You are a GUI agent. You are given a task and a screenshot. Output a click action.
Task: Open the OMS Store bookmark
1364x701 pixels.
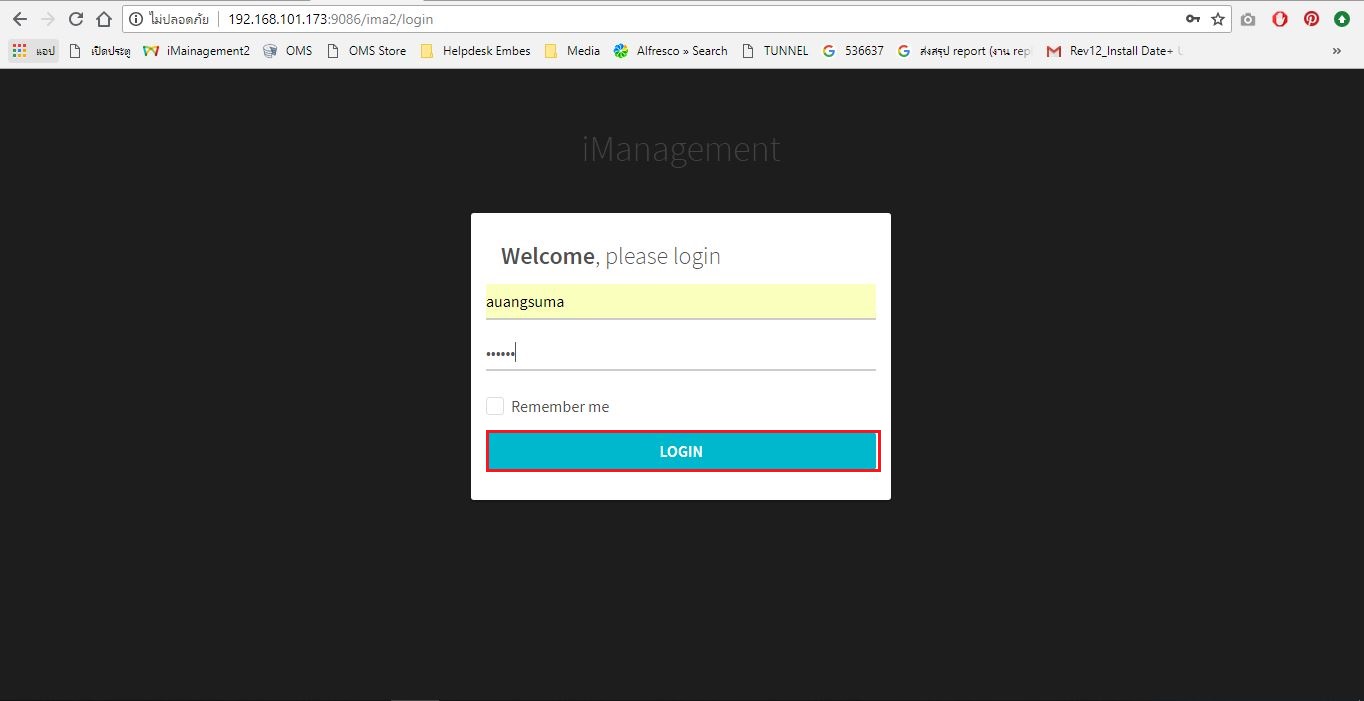pyautogui.click(x=367, y=51)
